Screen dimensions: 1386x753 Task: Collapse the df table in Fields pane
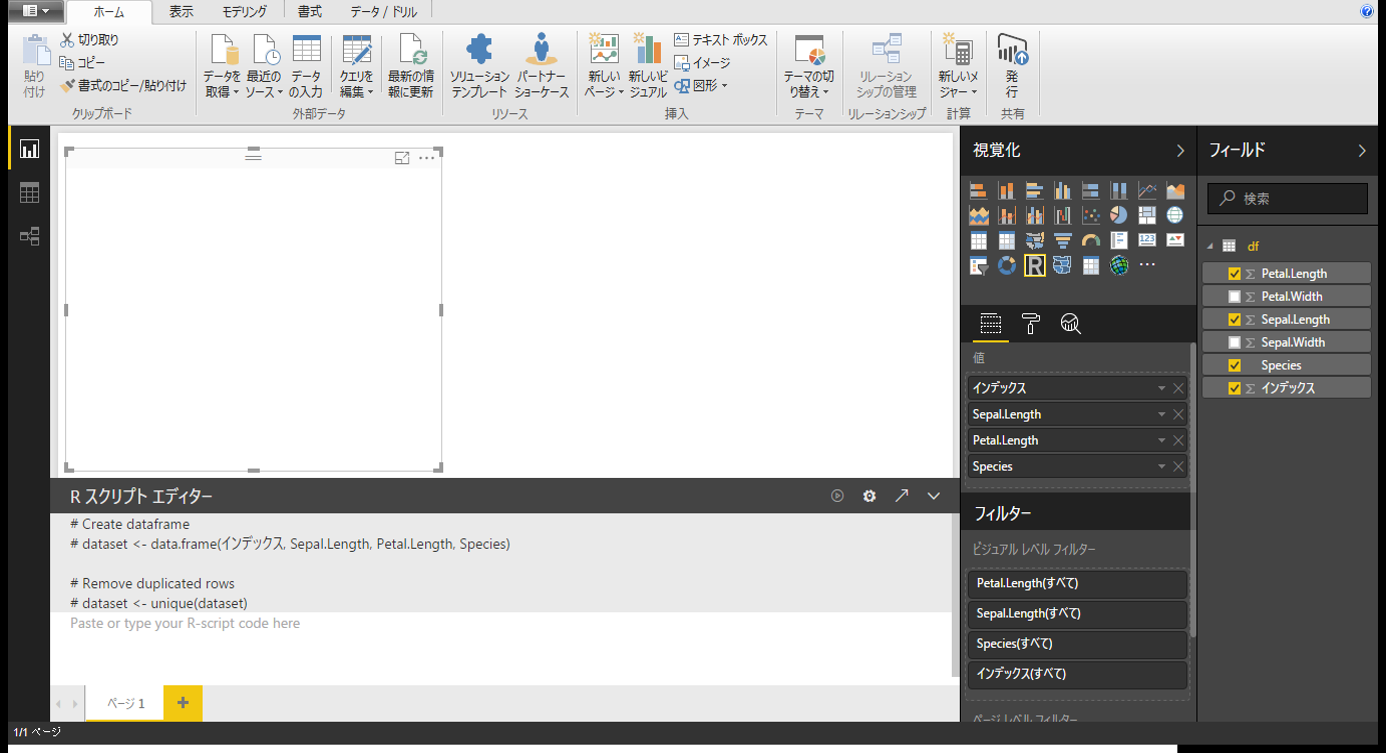pyautogui.click(x=1210, y=245)
